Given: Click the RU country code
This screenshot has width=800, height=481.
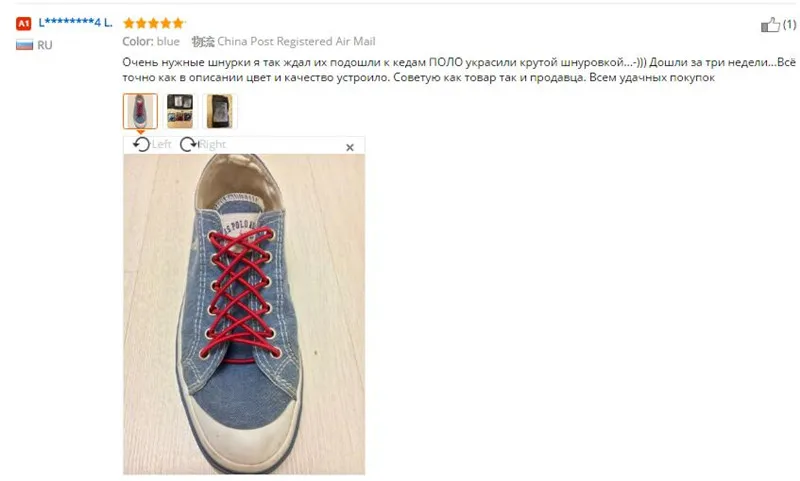Looking at the screenshot, I should click(x=45, y=45).
